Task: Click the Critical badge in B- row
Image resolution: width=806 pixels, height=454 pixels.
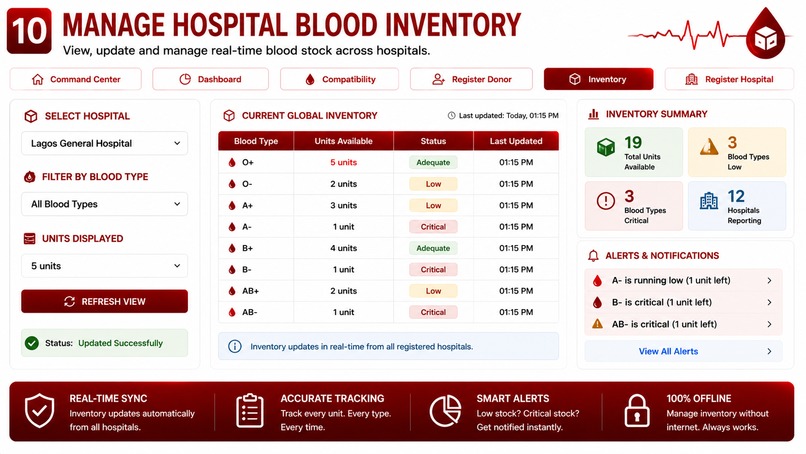Action: (x=433, y=269)
